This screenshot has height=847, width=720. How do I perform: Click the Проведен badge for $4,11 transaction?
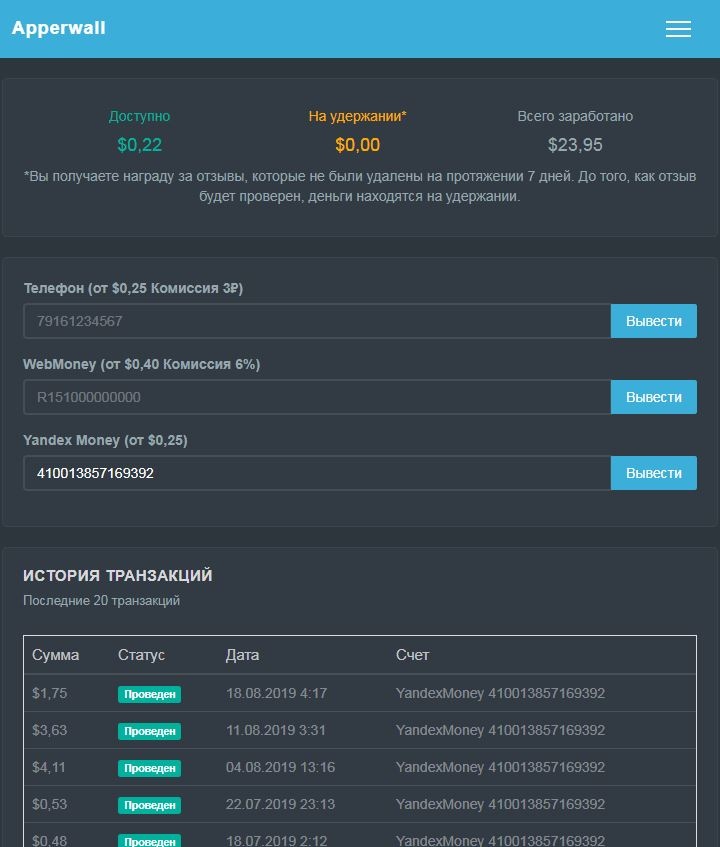point(150,768)
